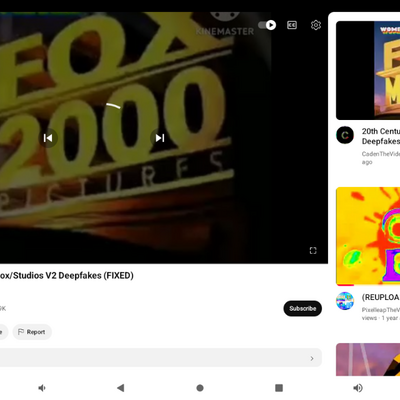400x400 pixels.
Task: Go back with the Android back triangle
Action: 121,388
